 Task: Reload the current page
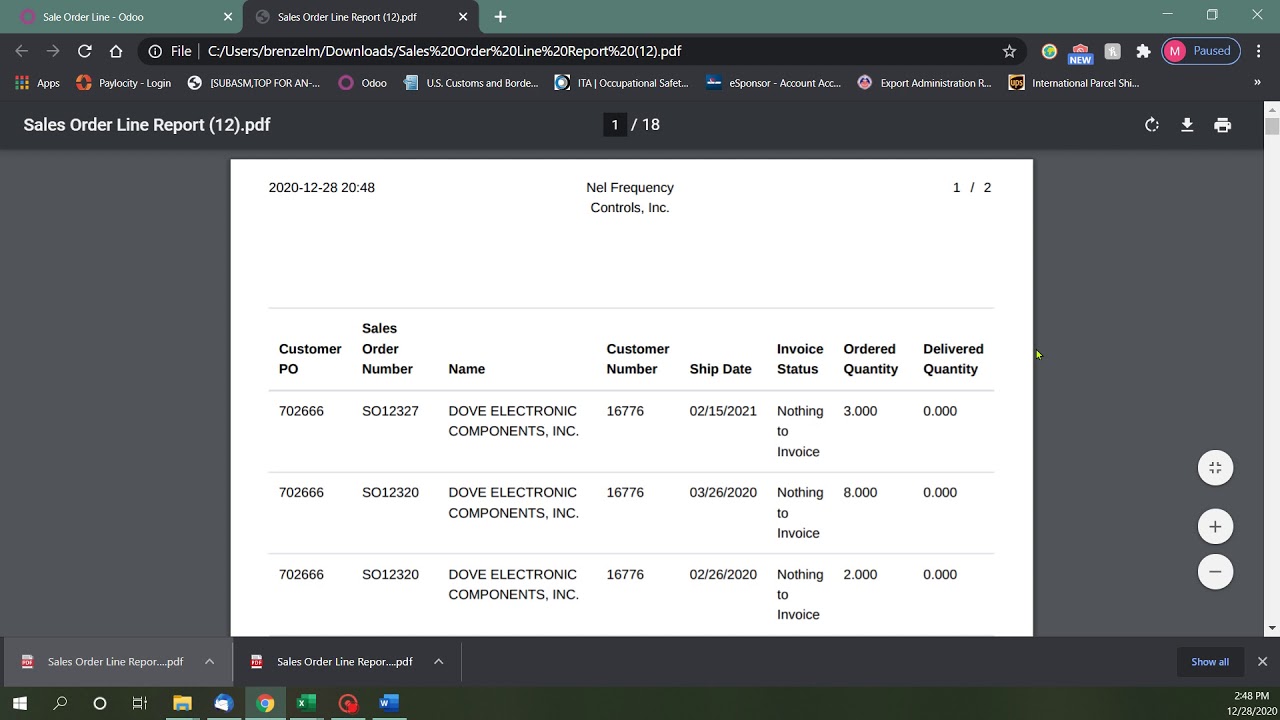click(85, 51)
